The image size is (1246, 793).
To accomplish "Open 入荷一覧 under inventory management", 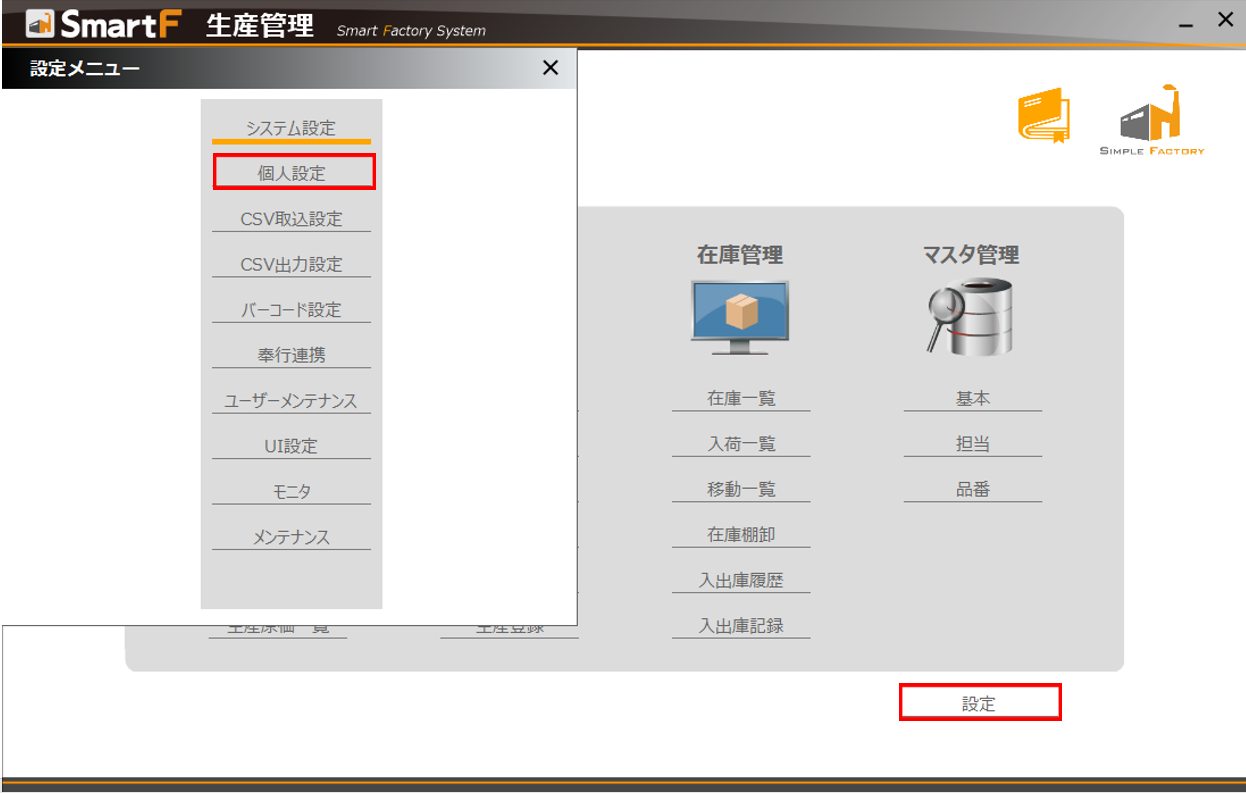I will pos(741,444).
